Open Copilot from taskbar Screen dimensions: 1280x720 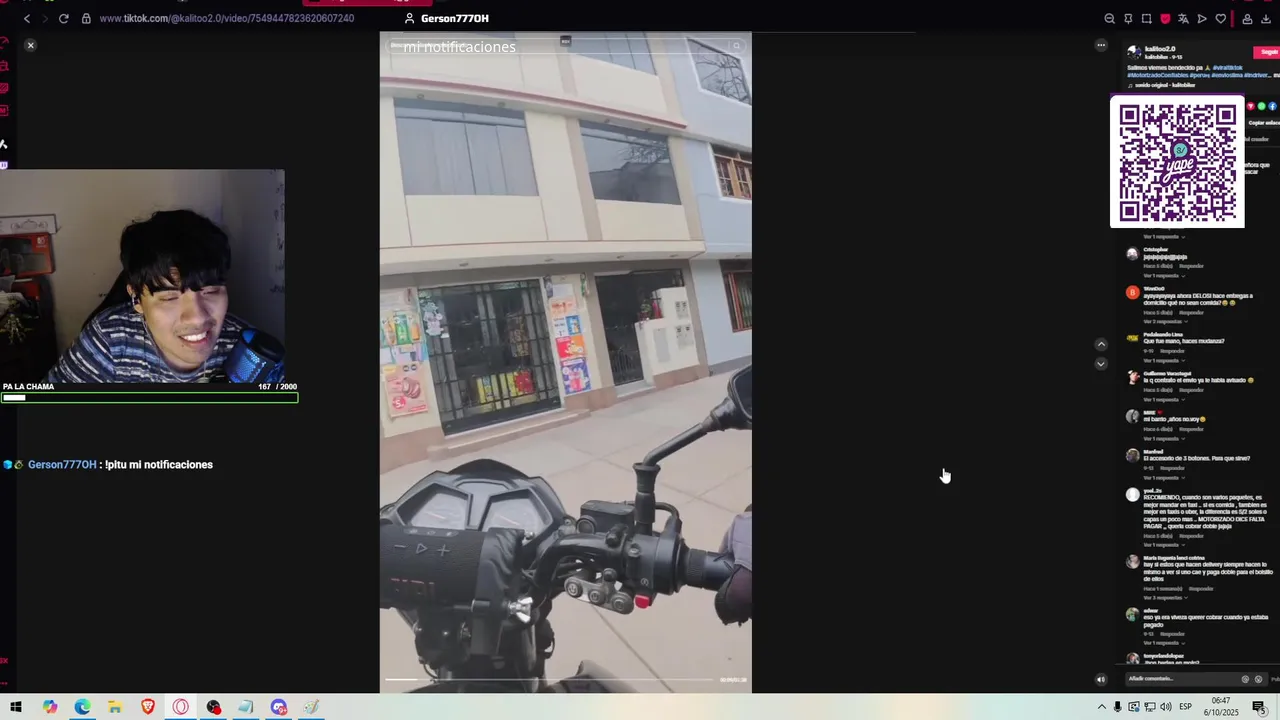tap(50, 707)
